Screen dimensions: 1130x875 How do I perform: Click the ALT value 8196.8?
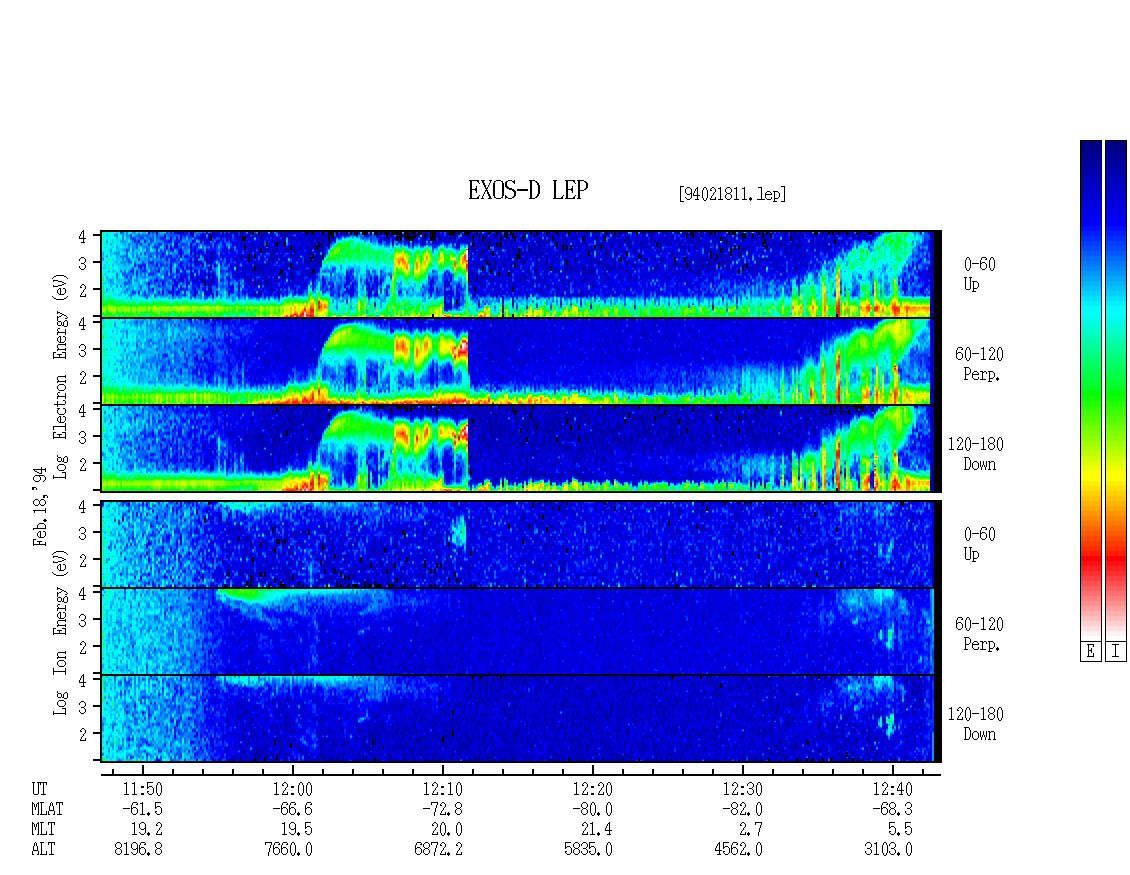point(138,850)
